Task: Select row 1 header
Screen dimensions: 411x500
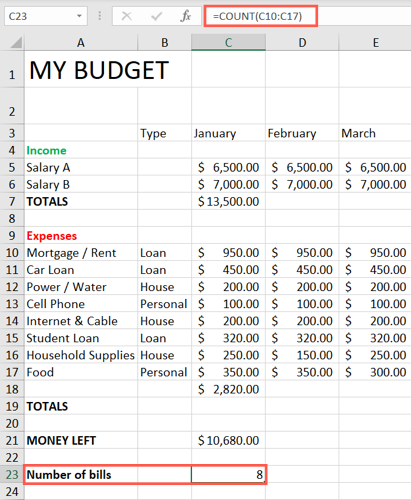Action: point(12,69)
